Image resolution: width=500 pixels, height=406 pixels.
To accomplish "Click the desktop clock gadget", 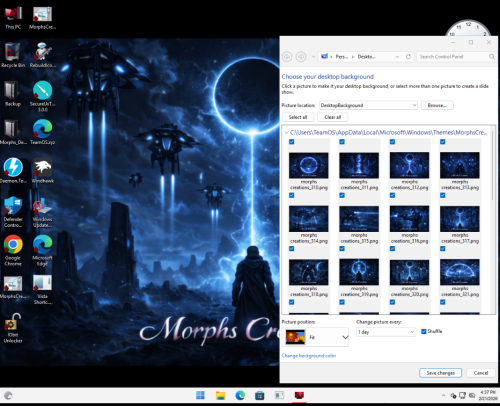I will (468, 28).
